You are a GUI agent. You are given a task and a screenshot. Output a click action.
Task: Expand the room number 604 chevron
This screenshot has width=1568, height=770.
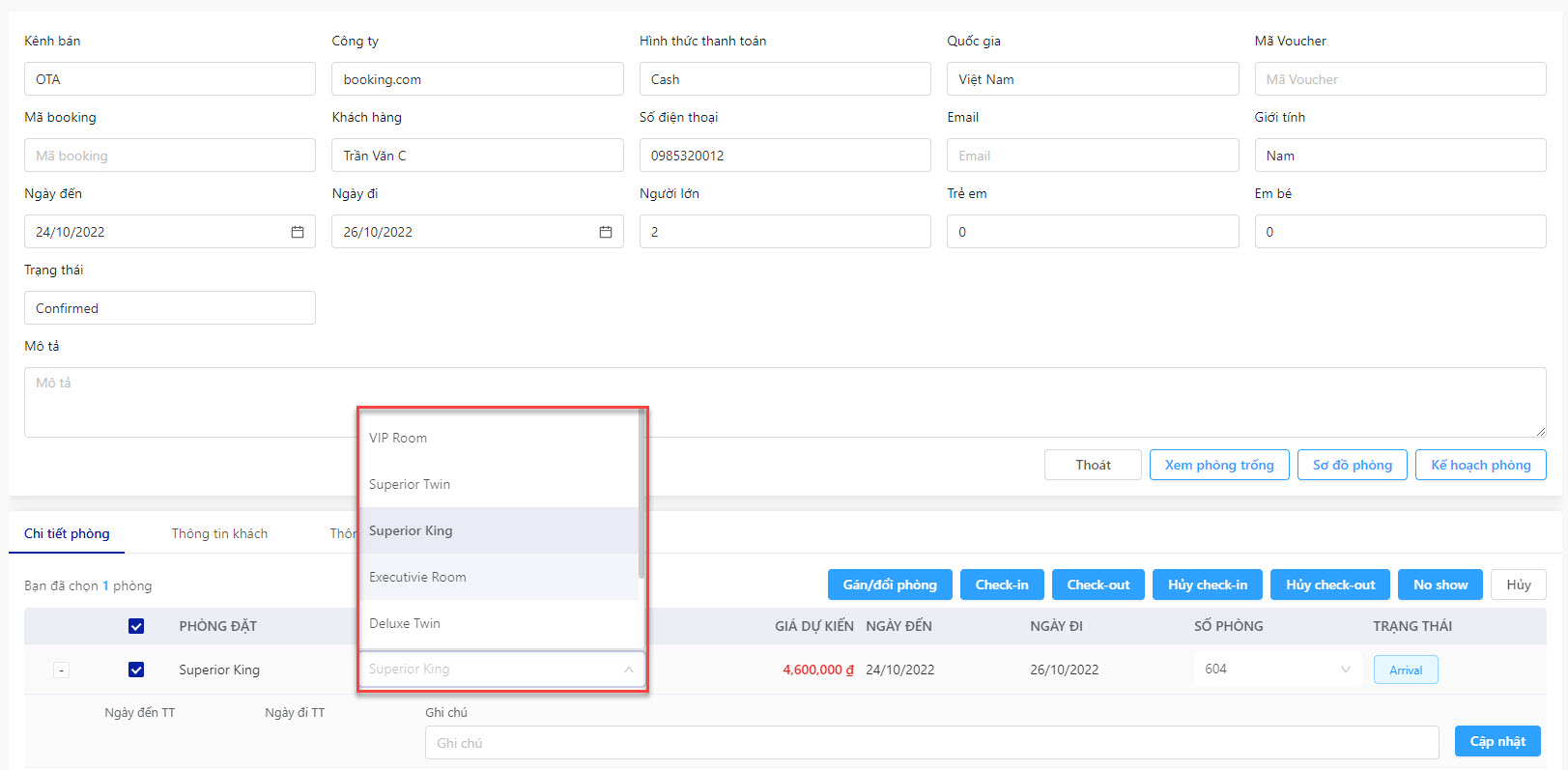[1345, 669]
